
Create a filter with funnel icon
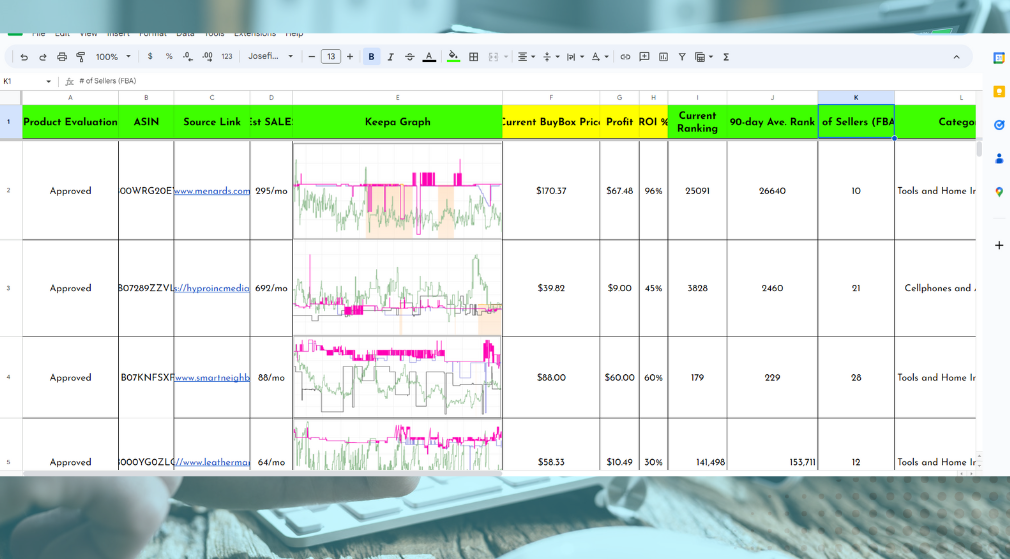click(681, 57)
